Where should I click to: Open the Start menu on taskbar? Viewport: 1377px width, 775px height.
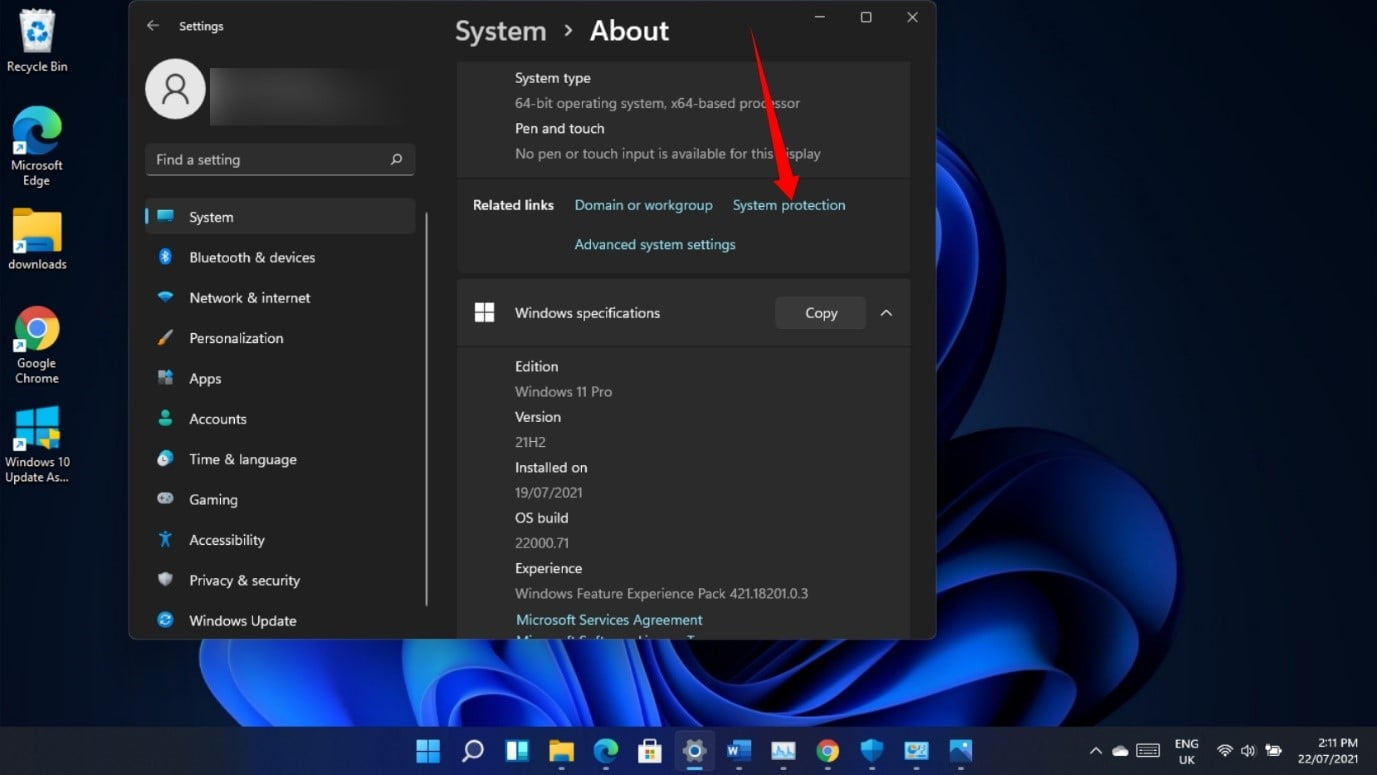tap(428, 750)
